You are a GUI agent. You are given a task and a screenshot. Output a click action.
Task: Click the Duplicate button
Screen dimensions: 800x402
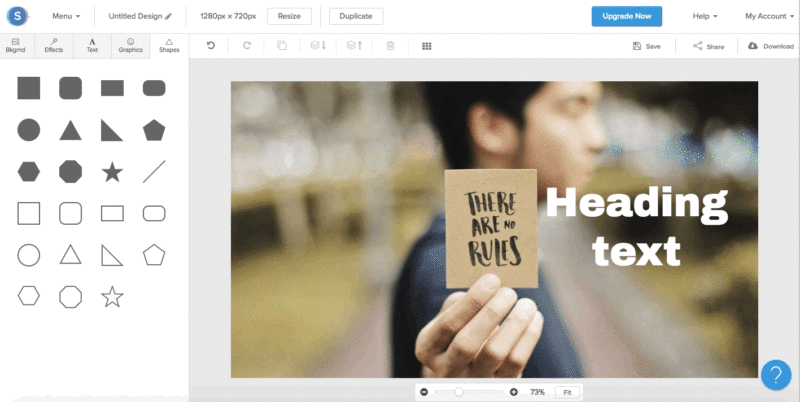click(x=355, y=16)
